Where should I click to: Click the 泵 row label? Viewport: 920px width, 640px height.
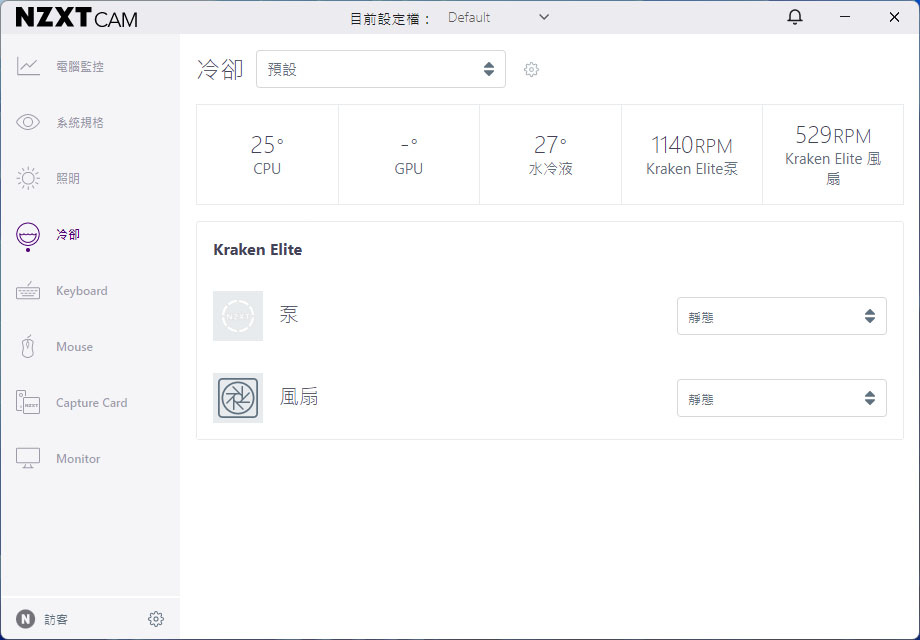click(x=289, y=315)
